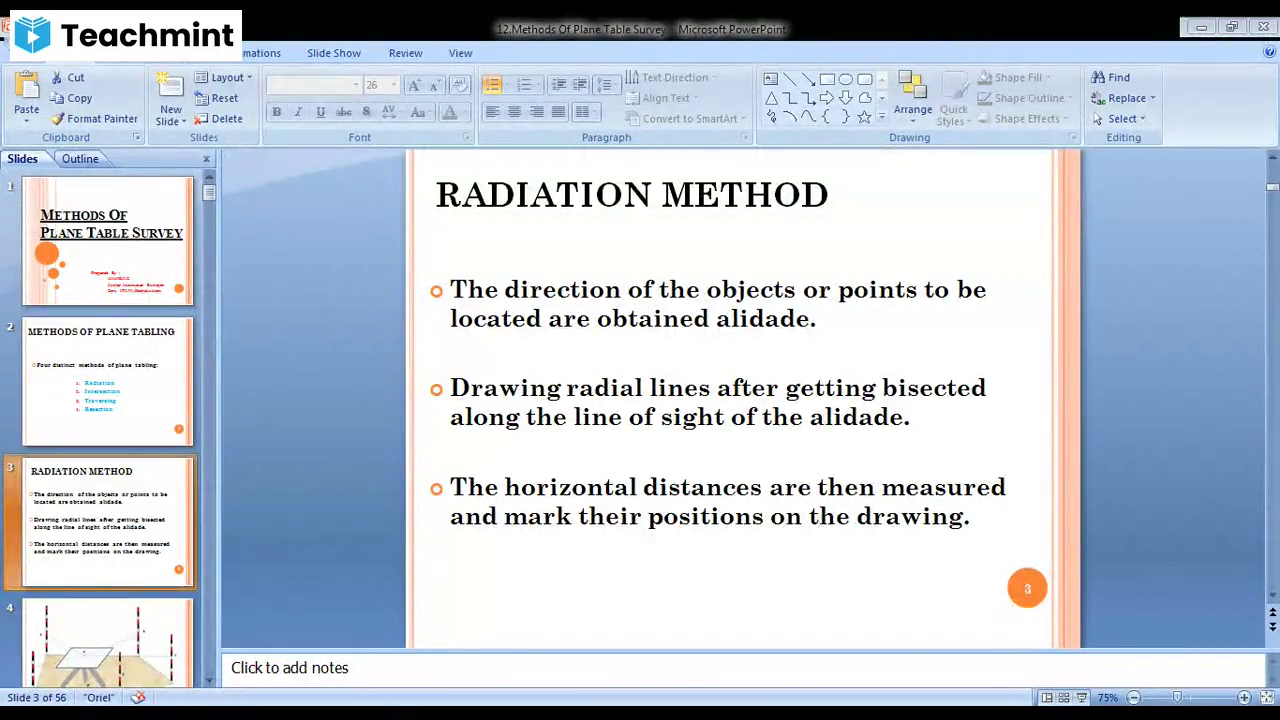This screenshot has height=720, width=1280.
Task: Open PowerPoint Help question mark
Action: (x=1270, y=52)
